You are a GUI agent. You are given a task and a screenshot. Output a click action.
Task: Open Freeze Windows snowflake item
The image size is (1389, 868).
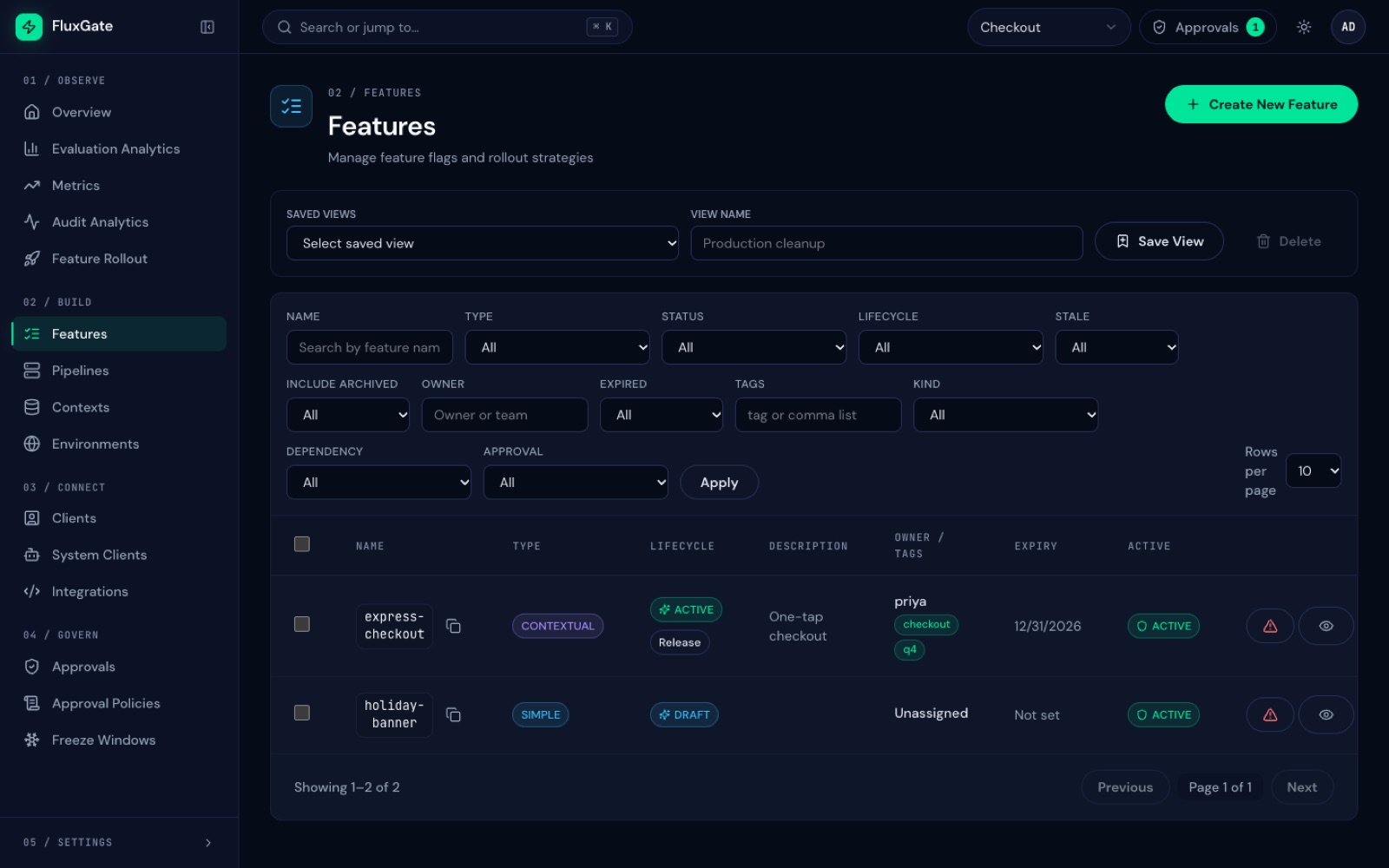[119, 740]
